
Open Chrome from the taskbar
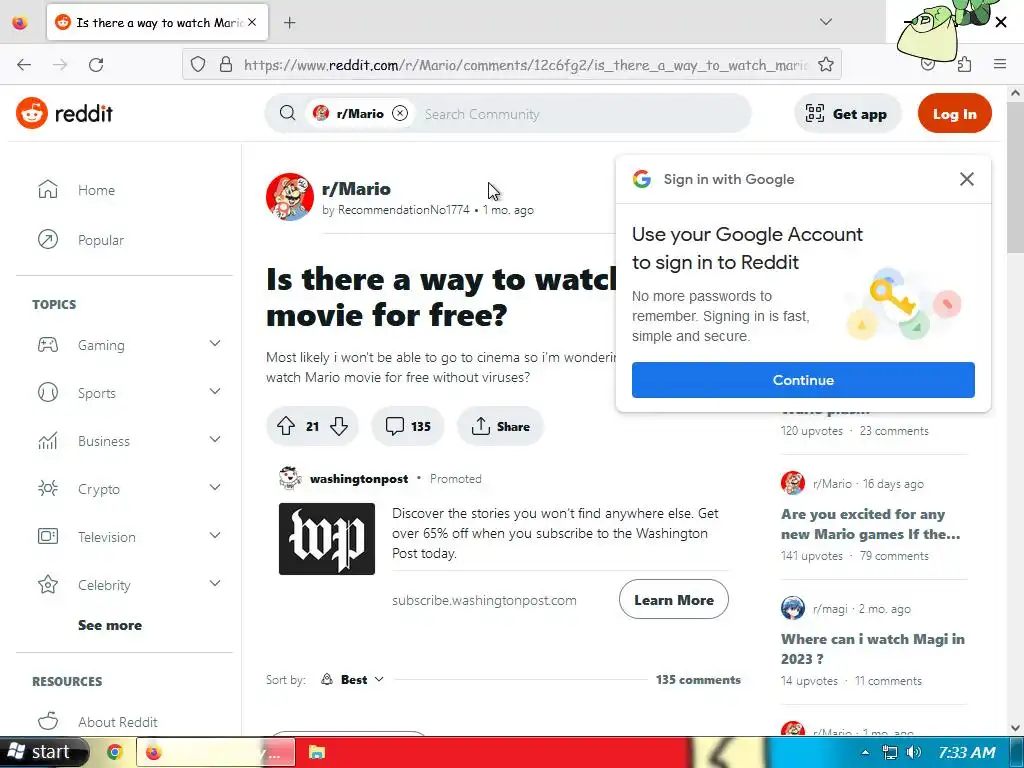114,752
